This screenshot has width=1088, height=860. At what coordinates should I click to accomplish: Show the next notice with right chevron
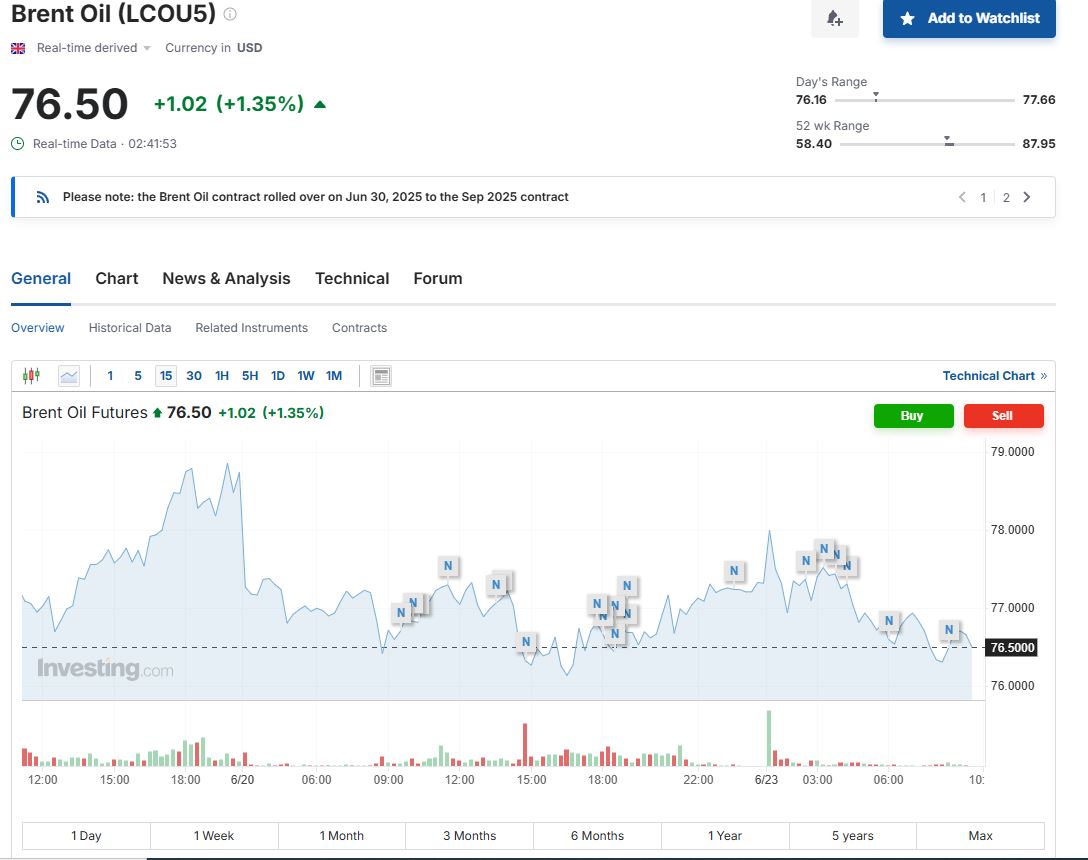click(1027, 197)
